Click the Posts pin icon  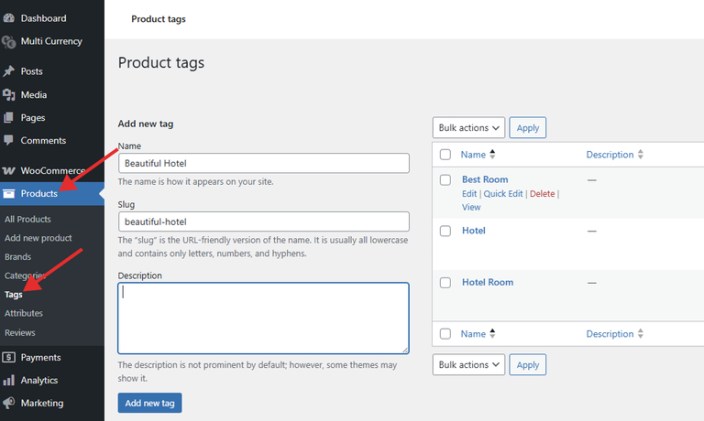[x=9, y=72]
